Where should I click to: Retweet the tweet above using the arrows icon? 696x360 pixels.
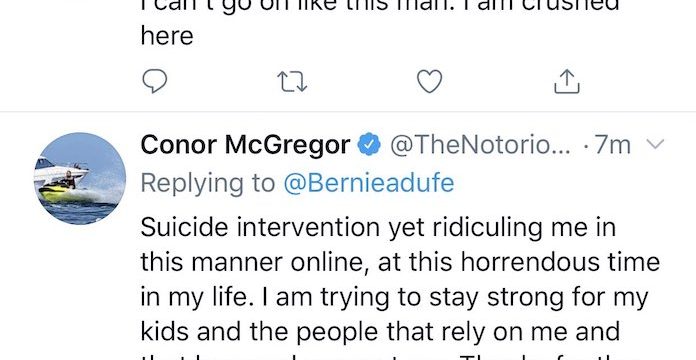292,82
